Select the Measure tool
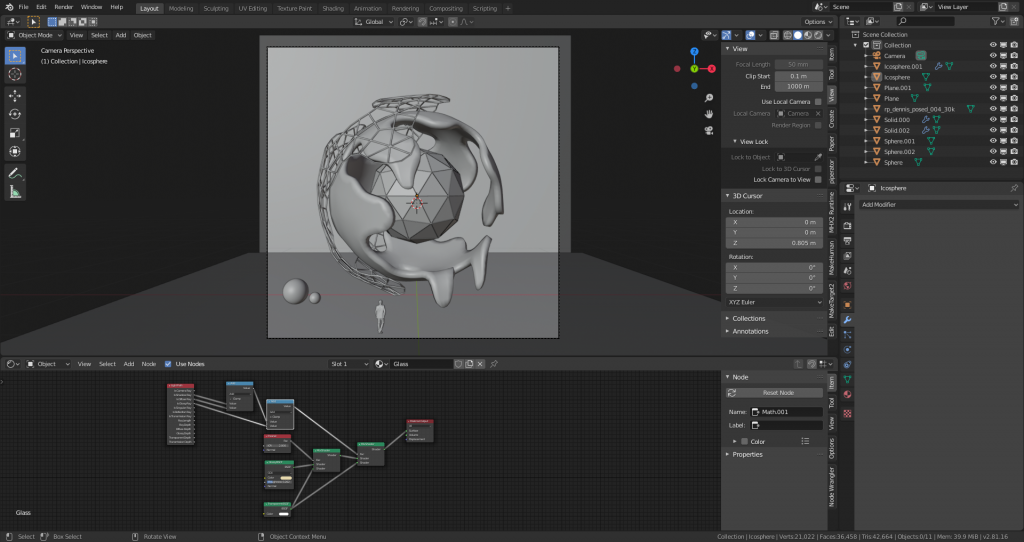 coord(14,192)
